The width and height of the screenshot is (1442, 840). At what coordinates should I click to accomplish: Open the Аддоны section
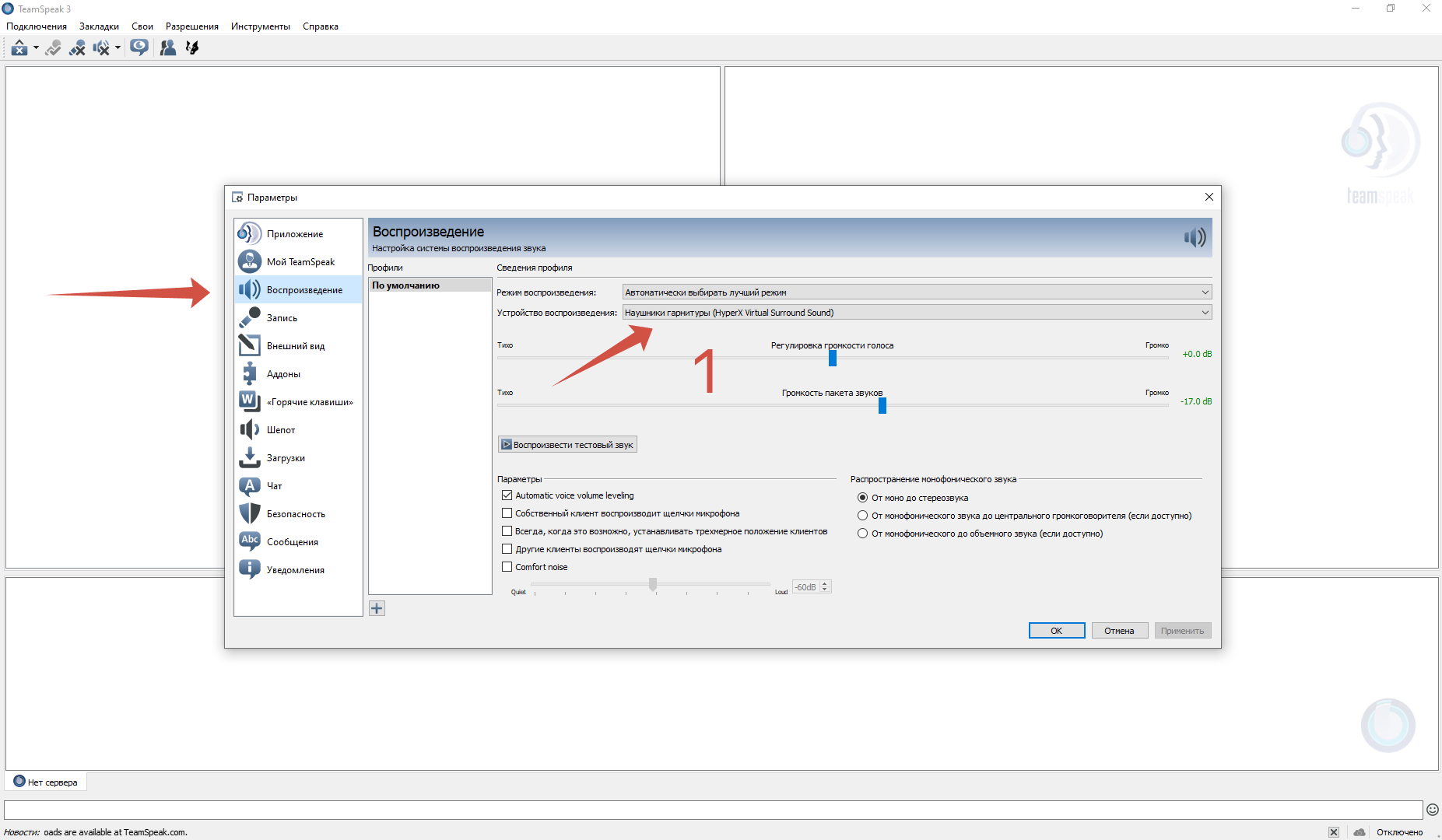click(299, 373)
